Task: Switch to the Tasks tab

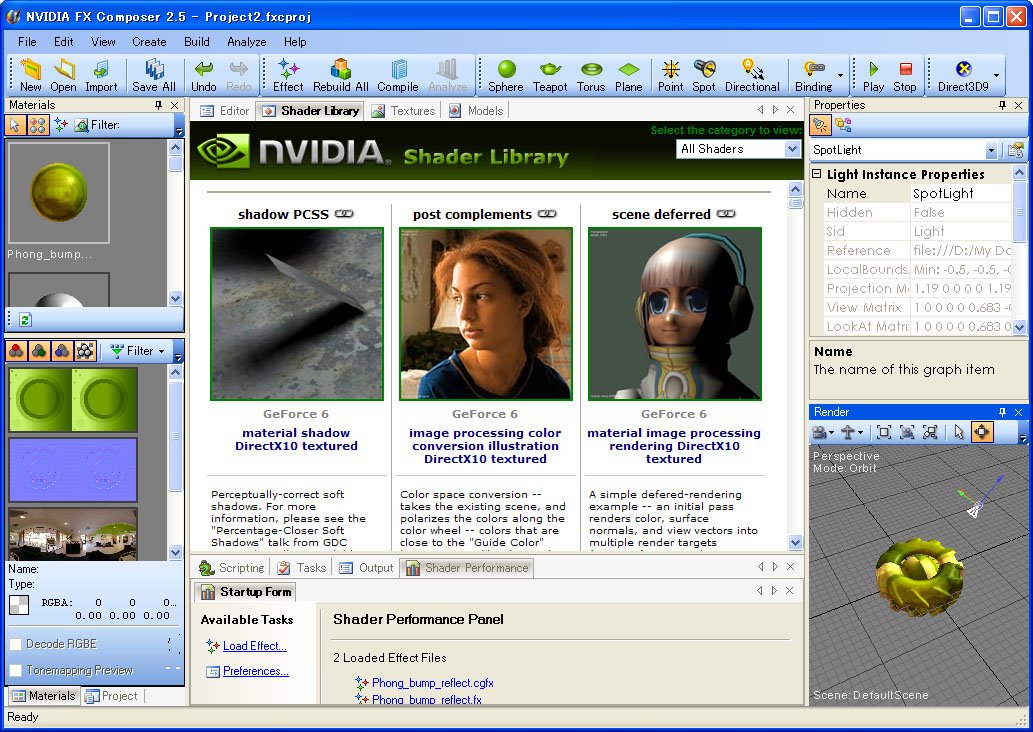Action: 302,568
